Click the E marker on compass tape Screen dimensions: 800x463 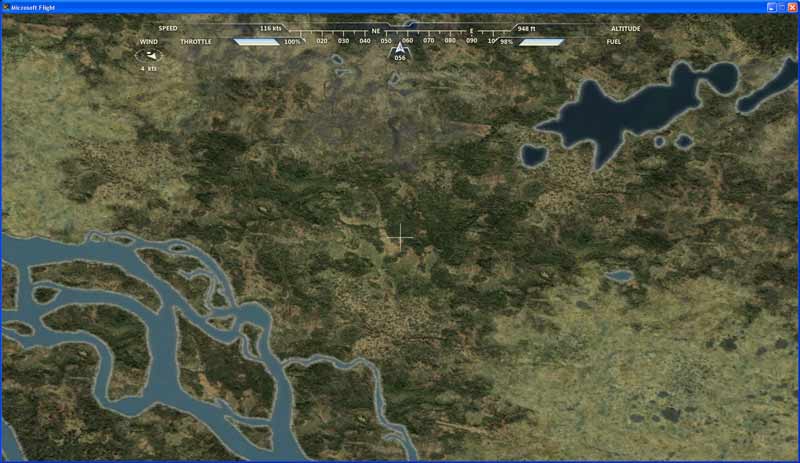[471, 31]
